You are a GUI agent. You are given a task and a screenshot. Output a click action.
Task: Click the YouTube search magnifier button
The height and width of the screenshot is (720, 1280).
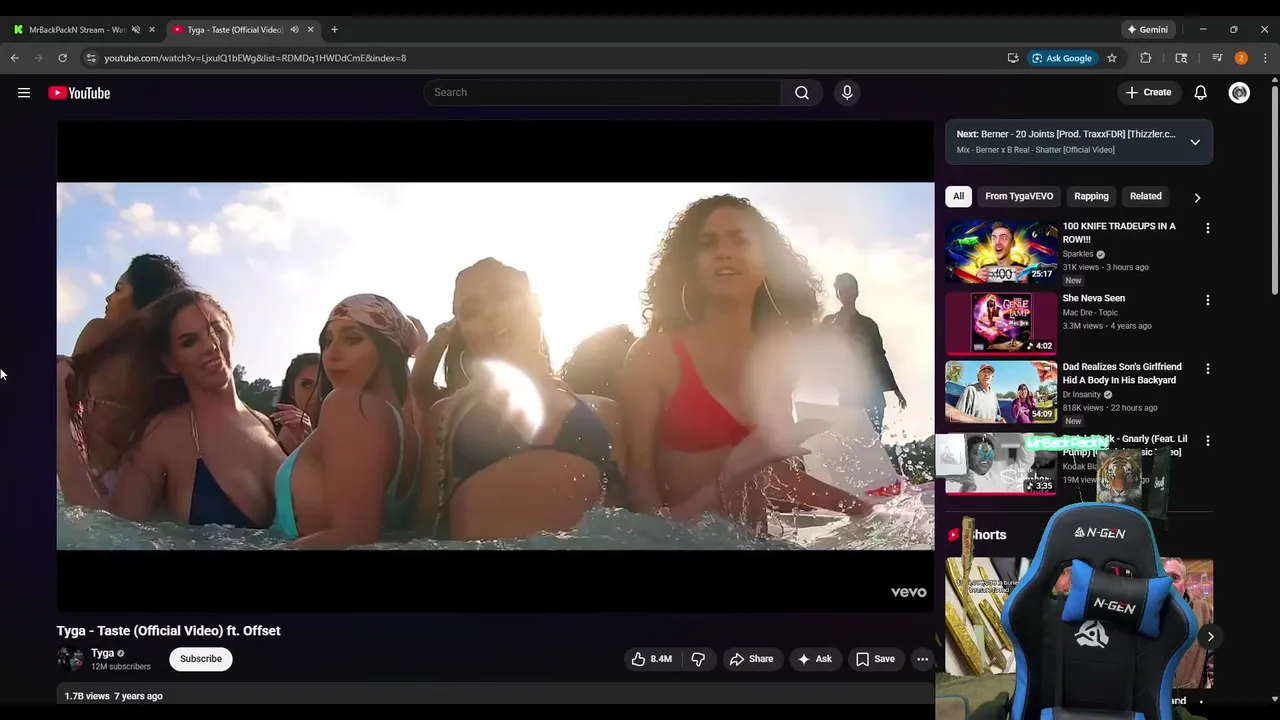pos(802,93)
